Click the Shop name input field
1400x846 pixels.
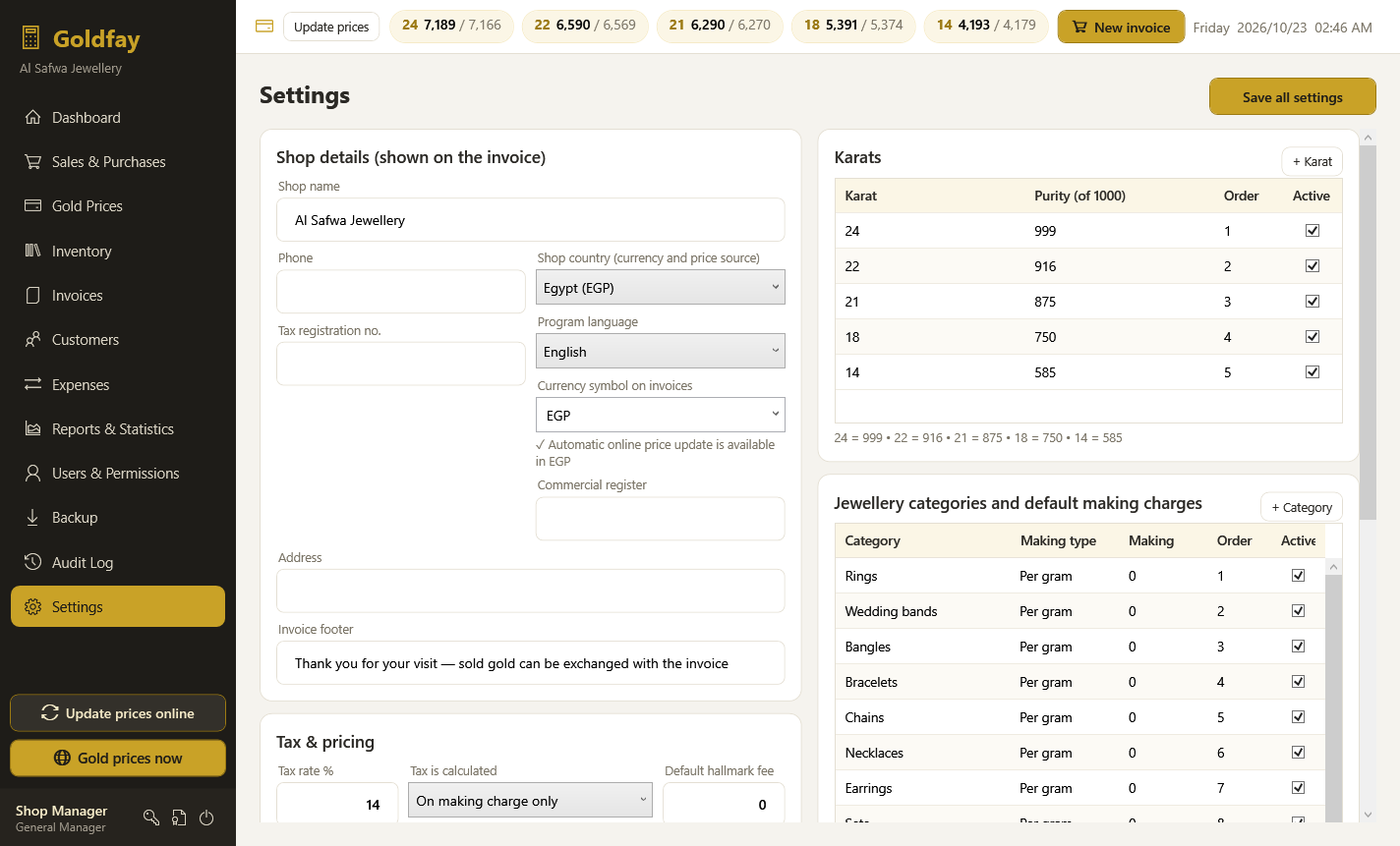531,220
